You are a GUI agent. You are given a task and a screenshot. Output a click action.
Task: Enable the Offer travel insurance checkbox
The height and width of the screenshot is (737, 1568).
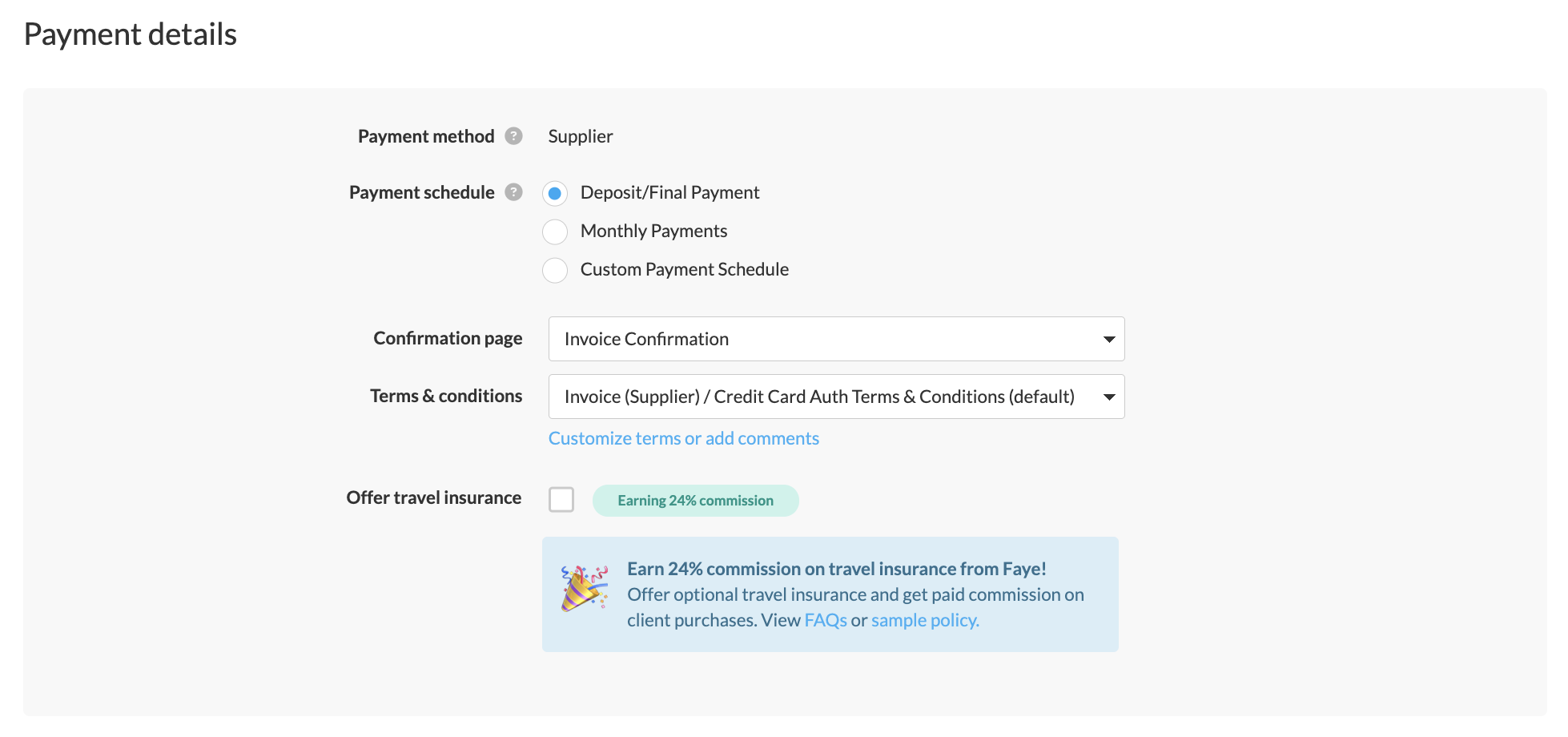tap(561, 499)
